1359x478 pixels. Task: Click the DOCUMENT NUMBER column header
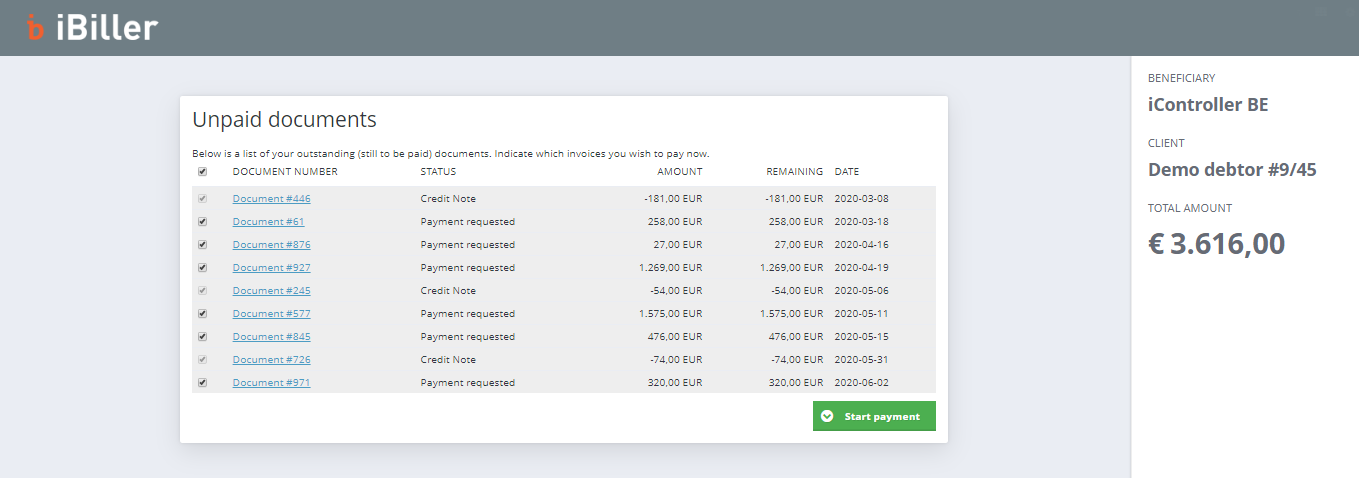285,171
